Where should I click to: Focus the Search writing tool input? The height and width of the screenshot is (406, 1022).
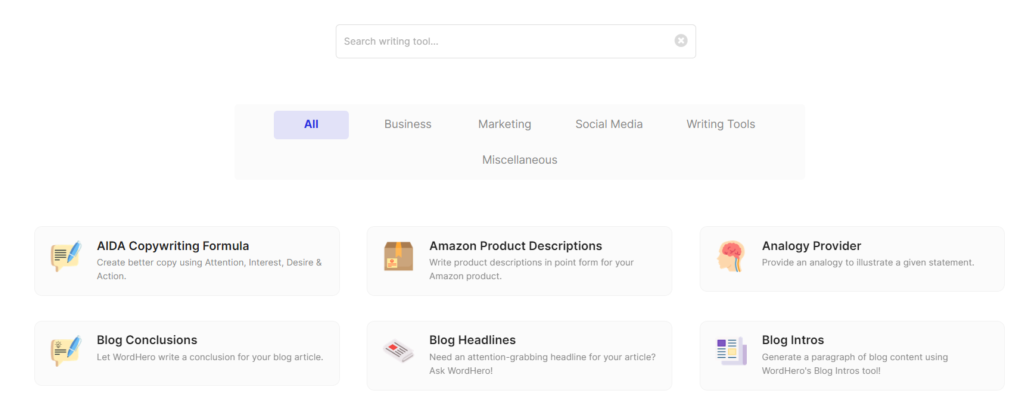(x=505, y=41)
